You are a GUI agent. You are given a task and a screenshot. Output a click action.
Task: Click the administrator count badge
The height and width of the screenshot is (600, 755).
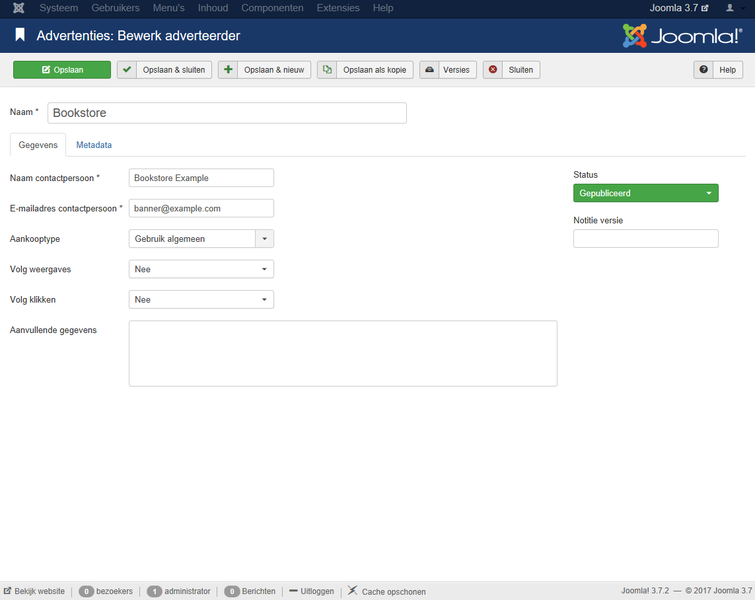155,591
